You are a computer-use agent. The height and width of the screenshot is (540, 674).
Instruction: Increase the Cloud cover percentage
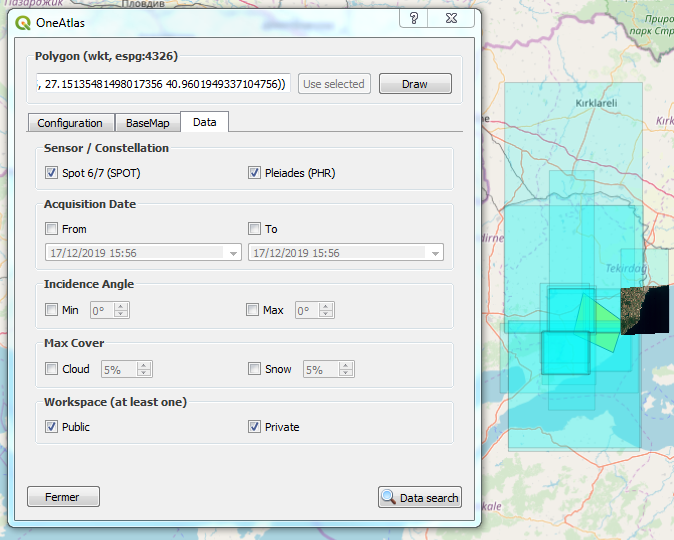click(x=144, y=365)
